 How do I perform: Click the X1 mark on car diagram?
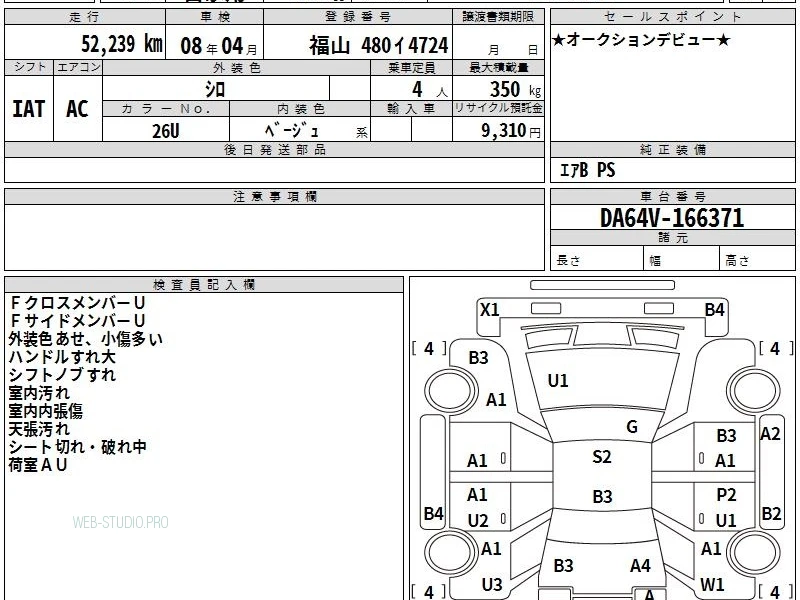[489, 310]
